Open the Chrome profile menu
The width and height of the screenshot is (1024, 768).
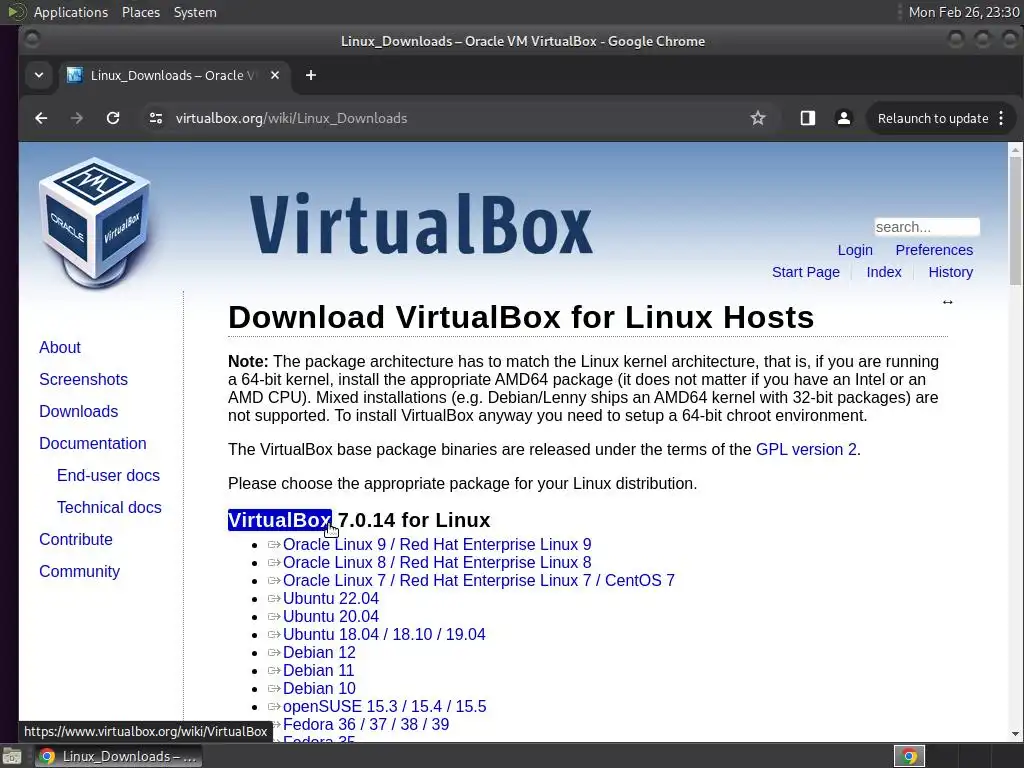pyautogui.click(x=844, y=118)
